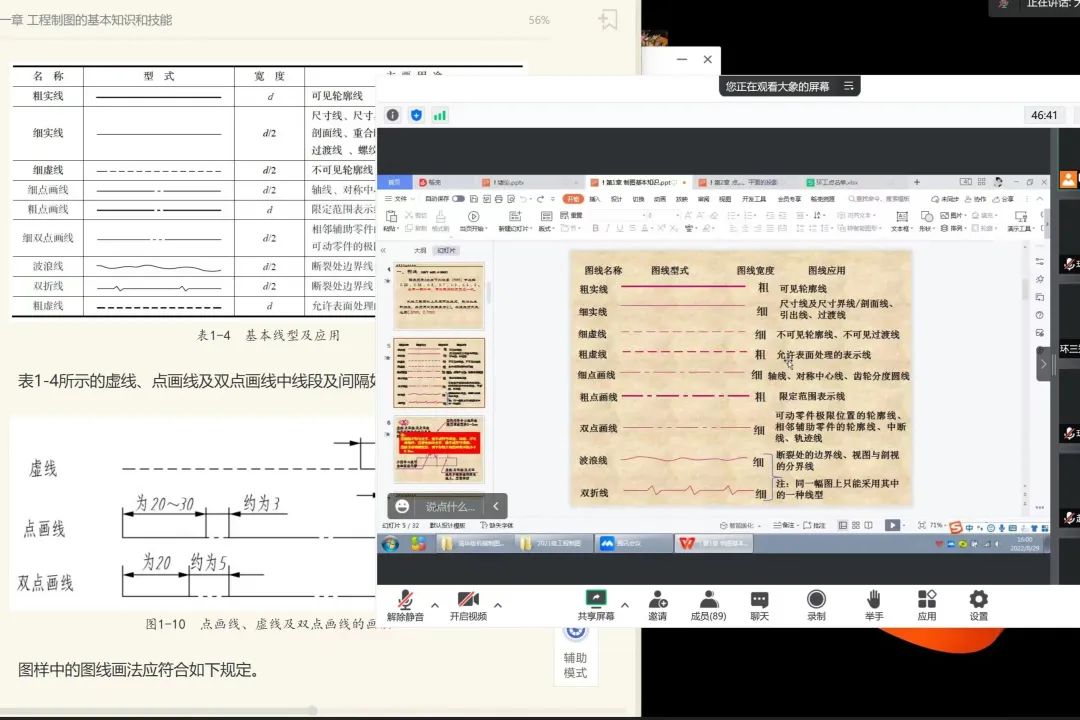Switch to the 大纲 outline tab

coord(420,251)
